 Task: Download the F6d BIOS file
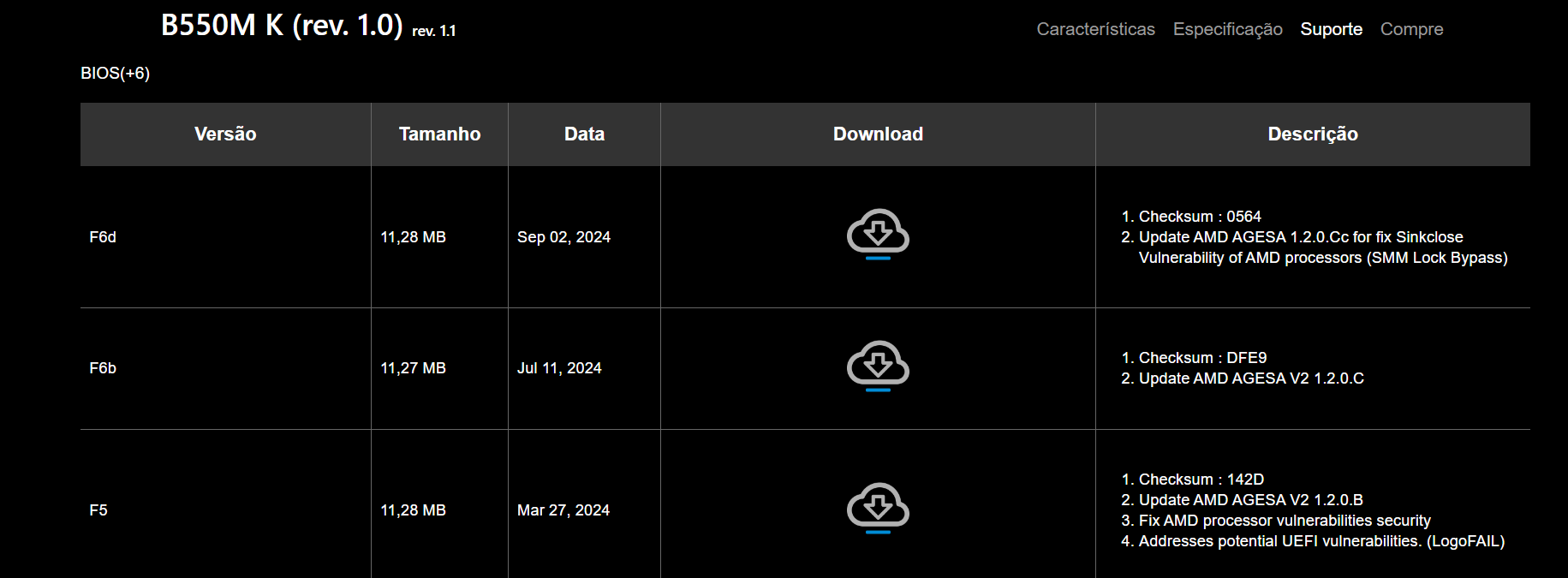(878, 234)
